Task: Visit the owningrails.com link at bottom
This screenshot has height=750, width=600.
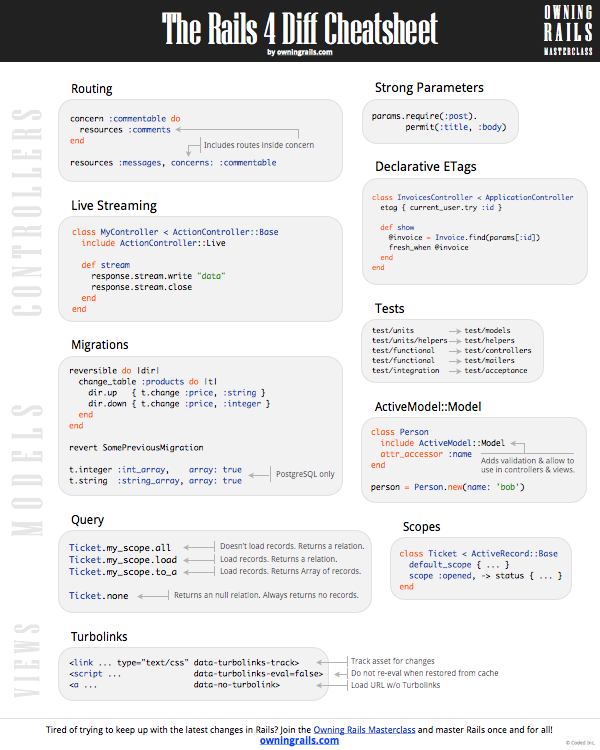Action: tap(299, 740)
